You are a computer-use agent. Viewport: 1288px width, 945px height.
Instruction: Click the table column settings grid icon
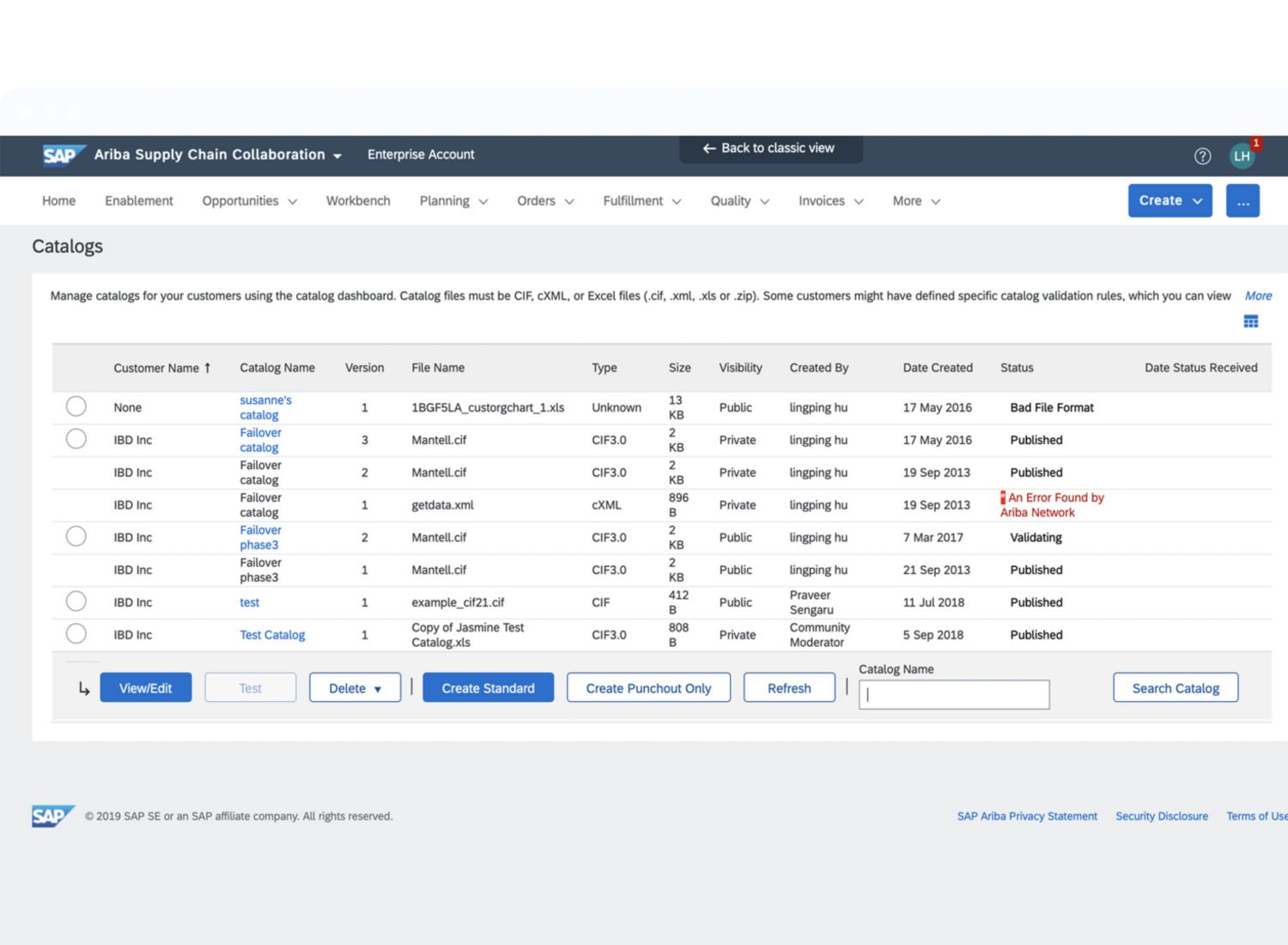[1251, 321]
